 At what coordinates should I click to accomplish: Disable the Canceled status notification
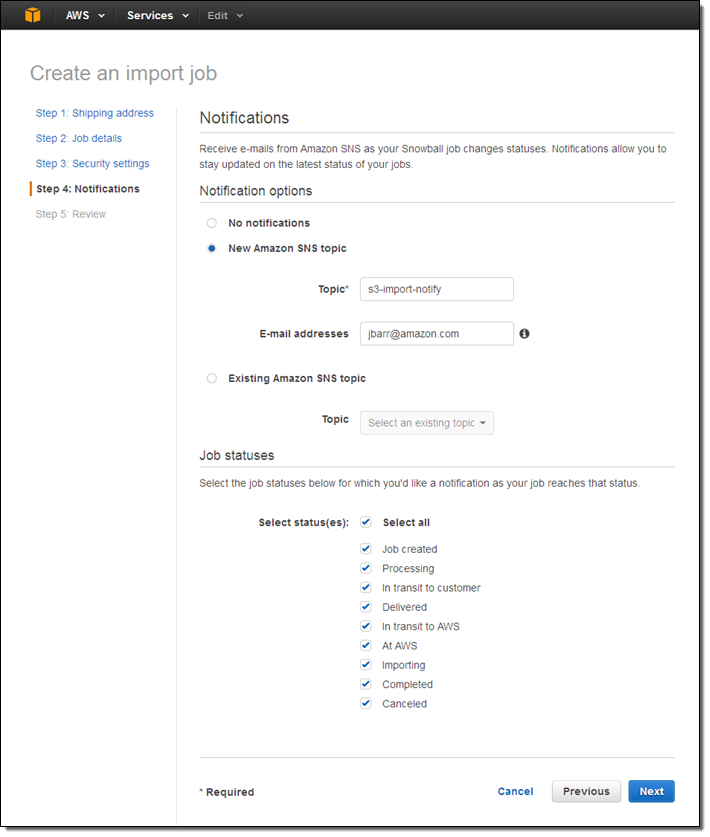point(366,704)
